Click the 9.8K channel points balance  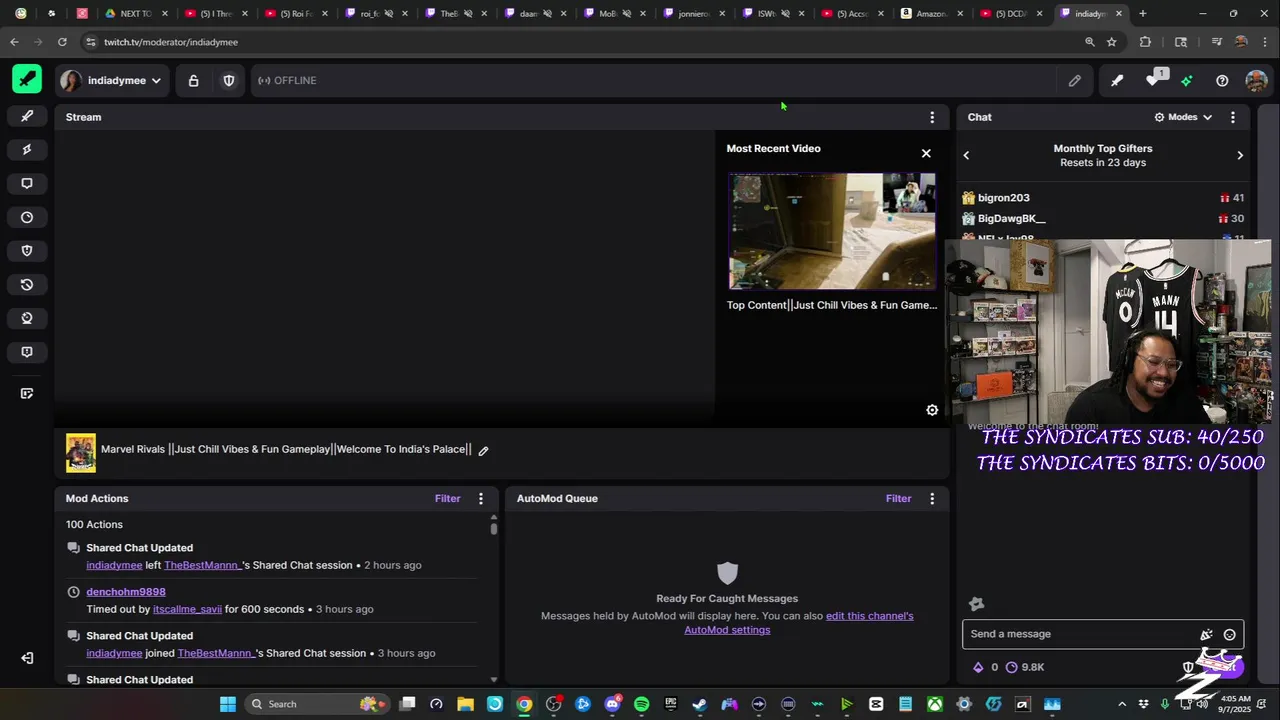[x=1025, y=667]
